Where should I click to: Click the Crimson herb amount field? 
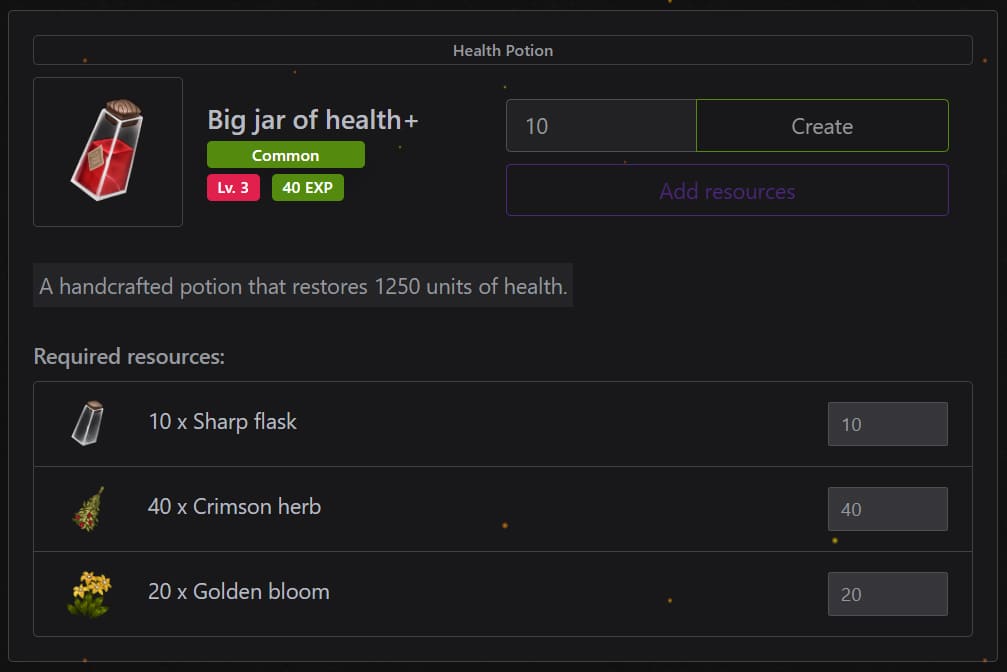coord(887,509)
